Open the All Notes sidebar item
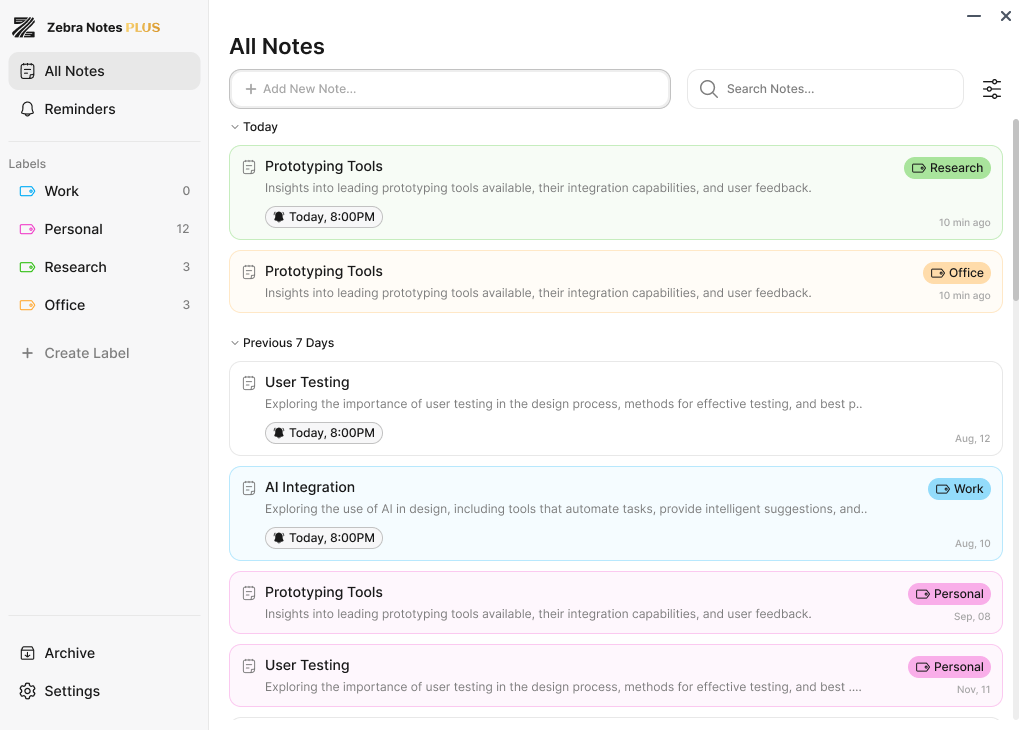The image size is (1024, 730). pyautogui.click(x=104, y=71)
